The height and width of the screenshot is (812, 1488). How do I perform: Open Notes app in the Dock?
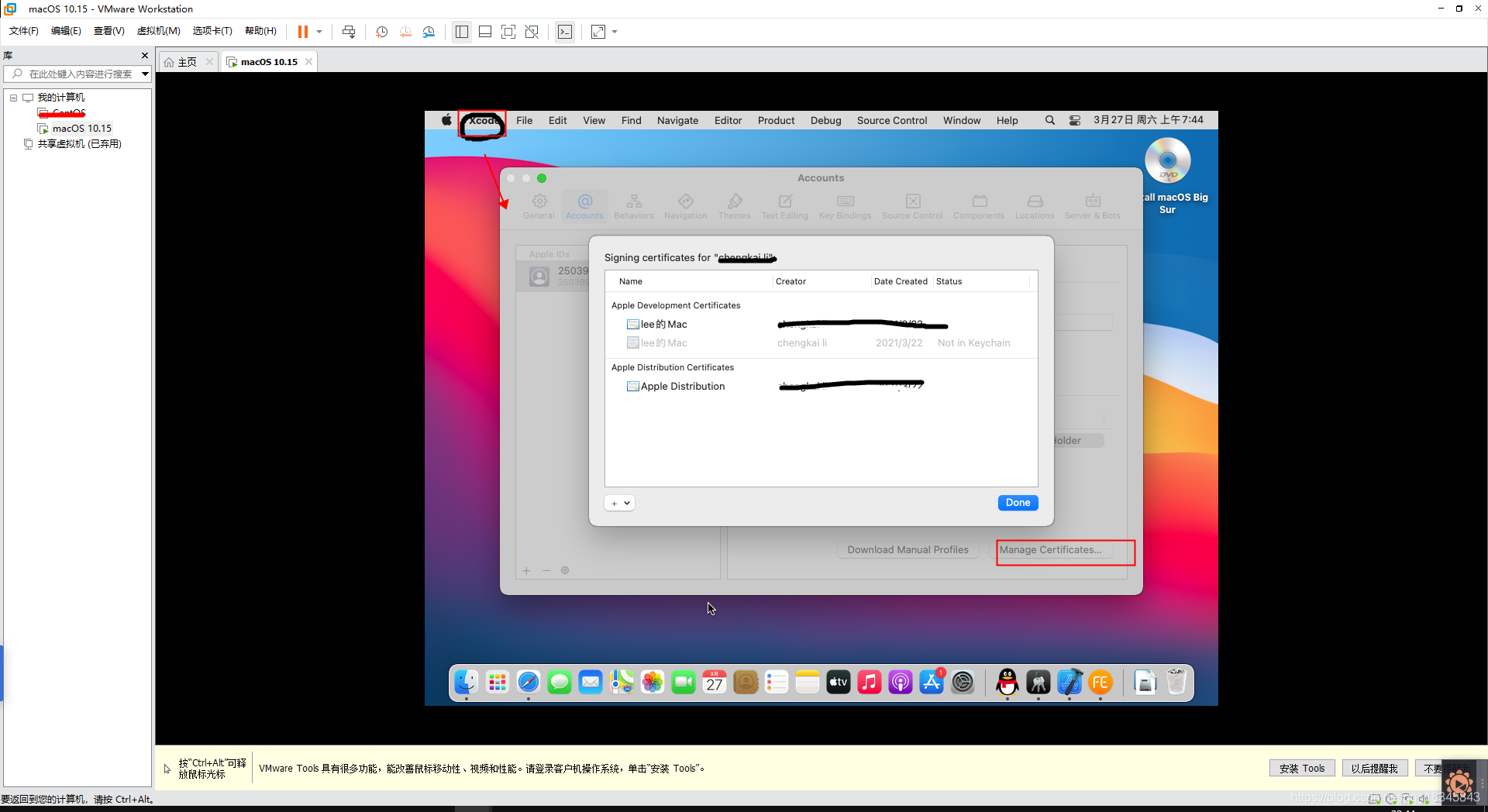click(808, 683)
